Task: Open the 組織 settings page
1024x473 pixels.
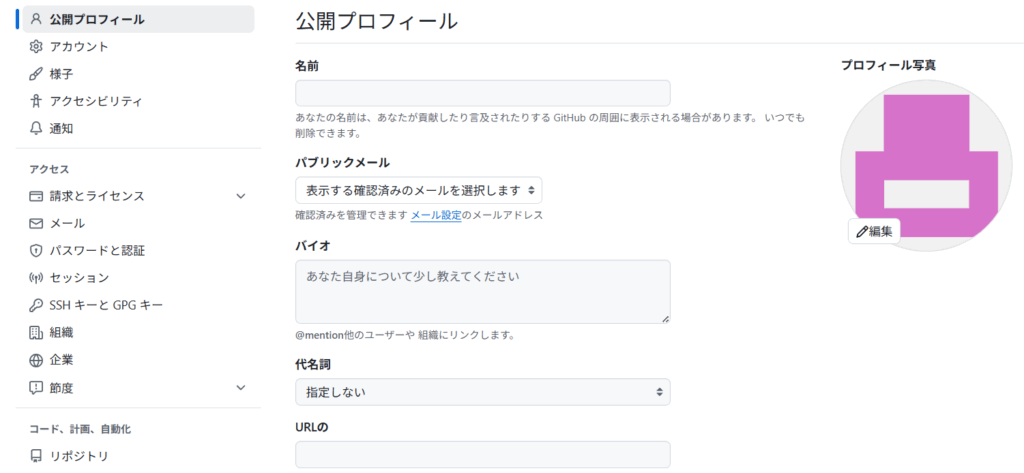Action: tap(61, 333)
